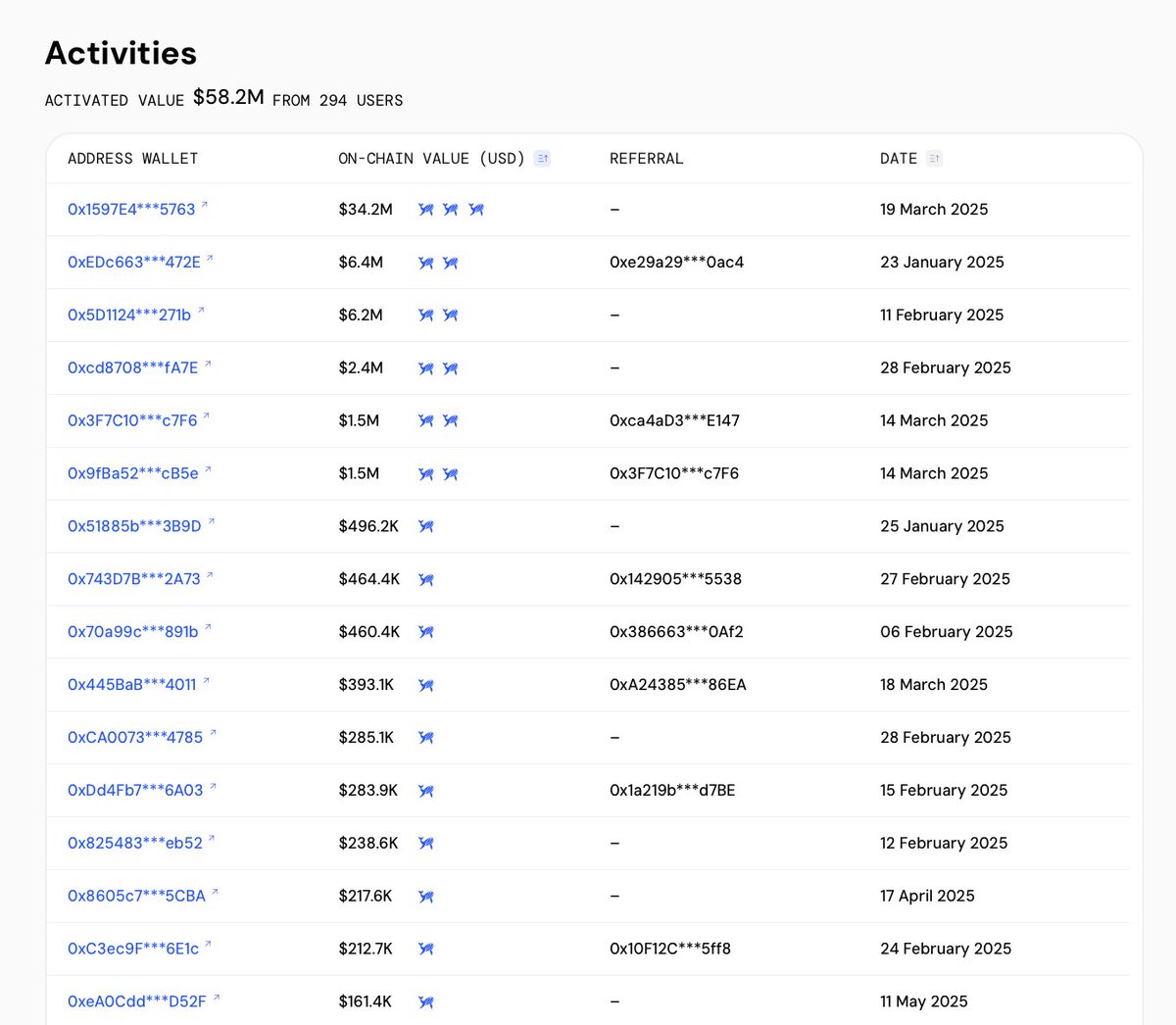This screenshot has height=1025, width=1176.
Task: Open external link icon beside 0xCA0073***4785
Action: pos(213,734)
